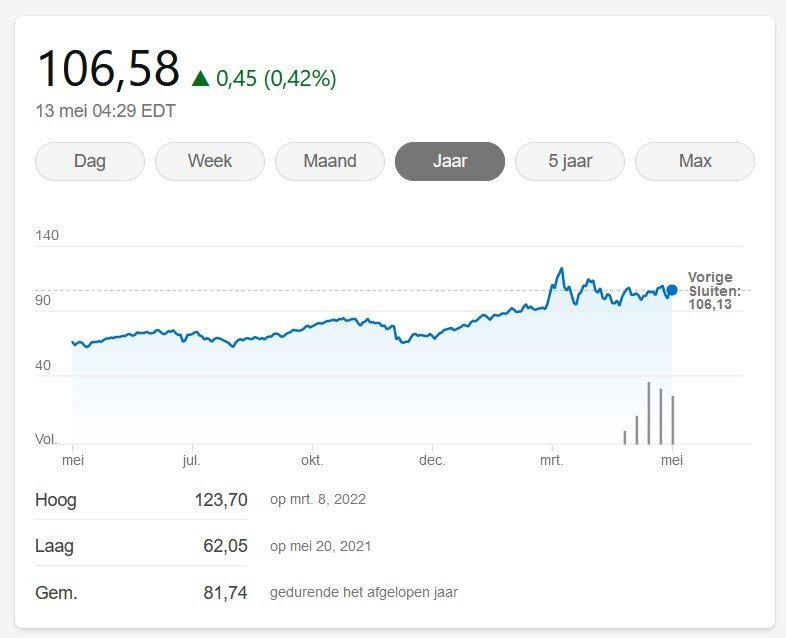Click the Vorige Sluiten 106,13 label

[710, 291]
